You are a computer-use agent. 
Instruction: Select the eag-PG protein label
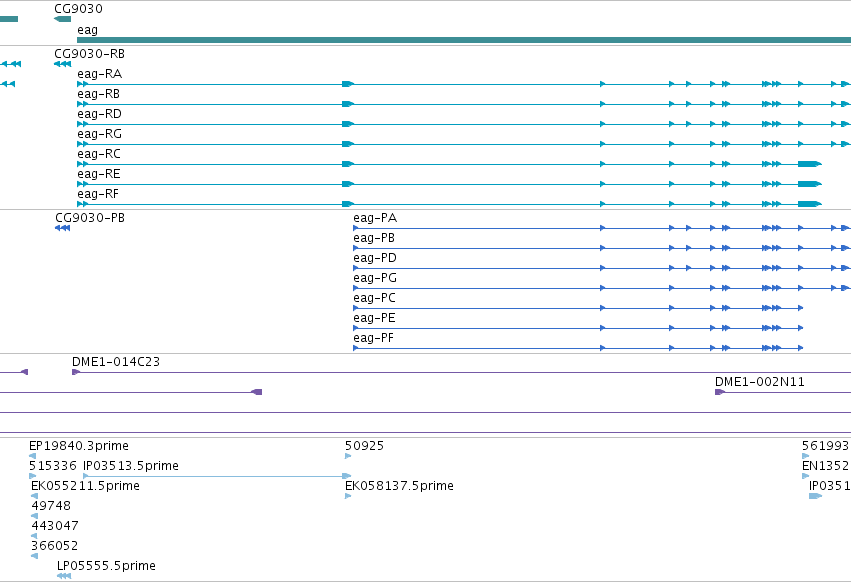(x=375, y=279)
